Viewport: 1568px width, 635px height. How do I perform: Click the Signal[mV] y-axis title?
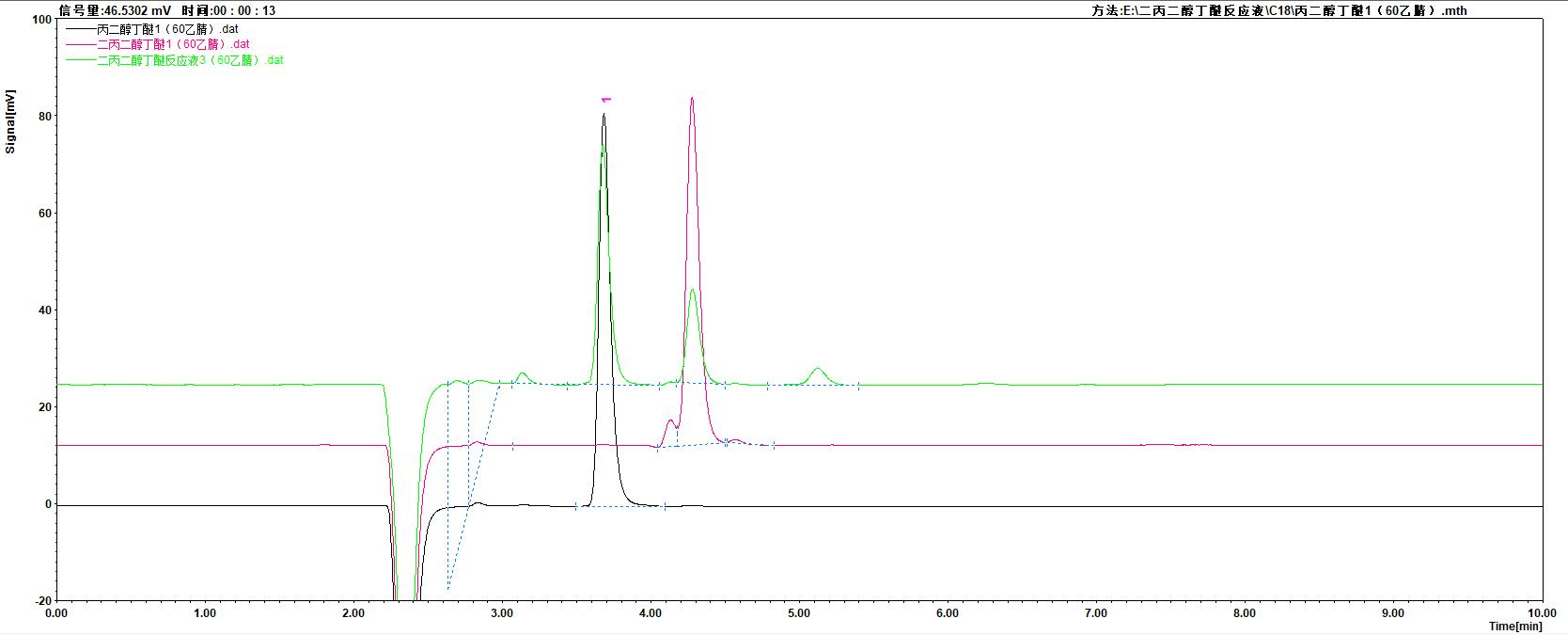[10, 121]
